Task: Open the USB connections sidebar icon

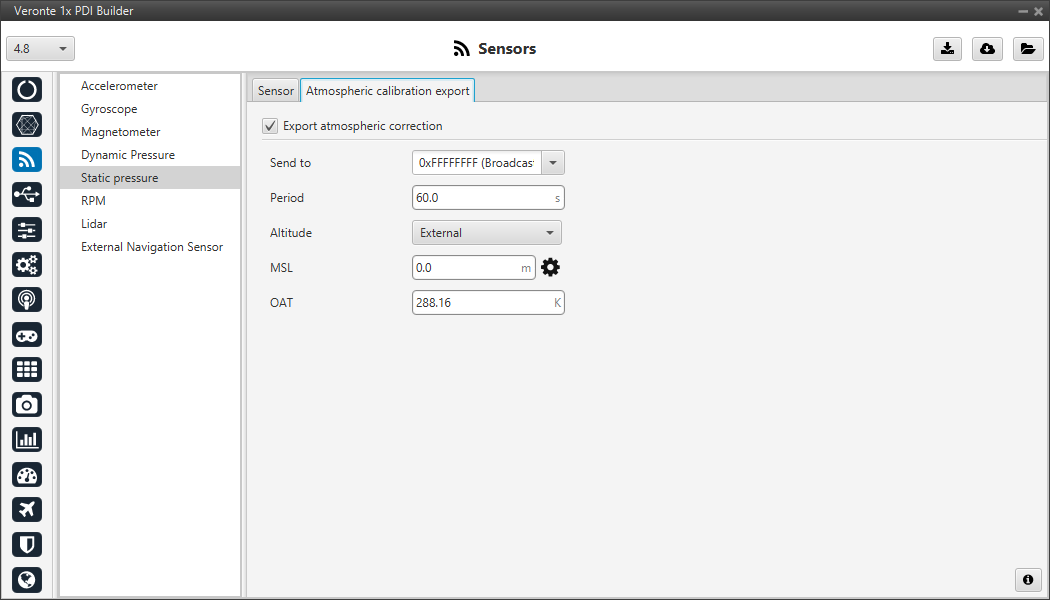Action: pos(27,194)
